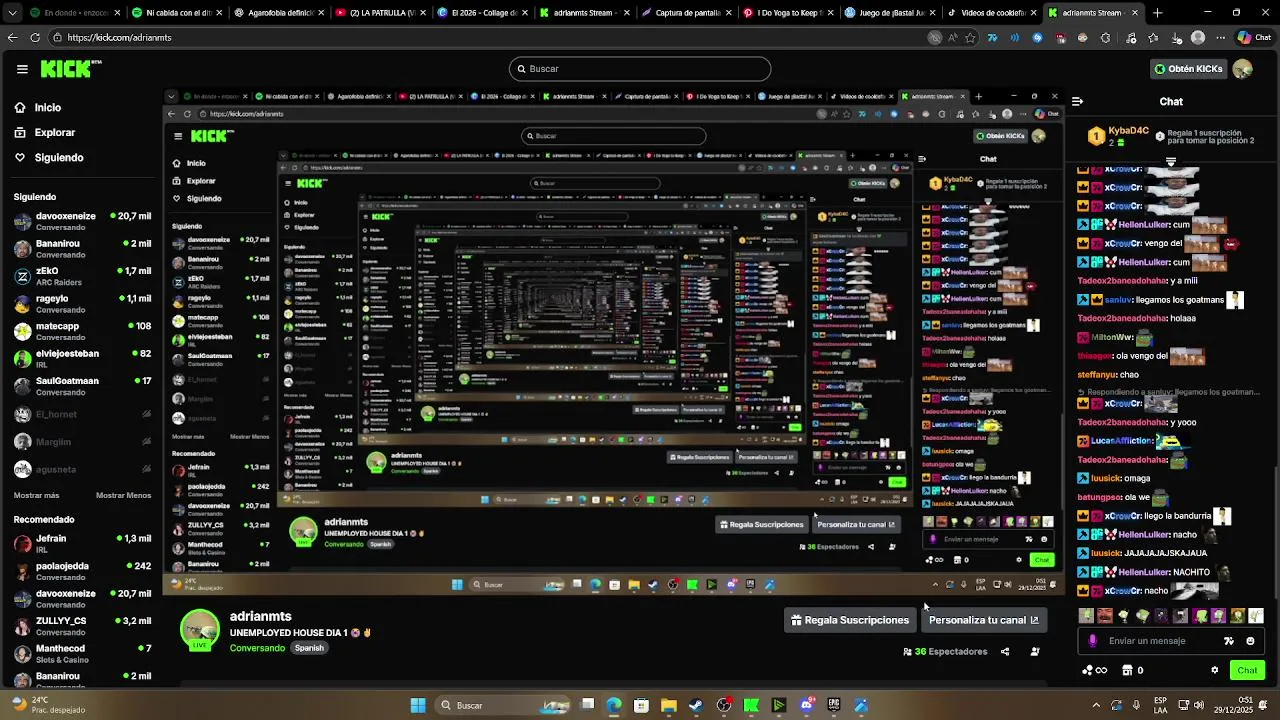The width and height of the screenshot is (1280, 720).
Task: Add this page to favorites star
Action: (972, 37)
